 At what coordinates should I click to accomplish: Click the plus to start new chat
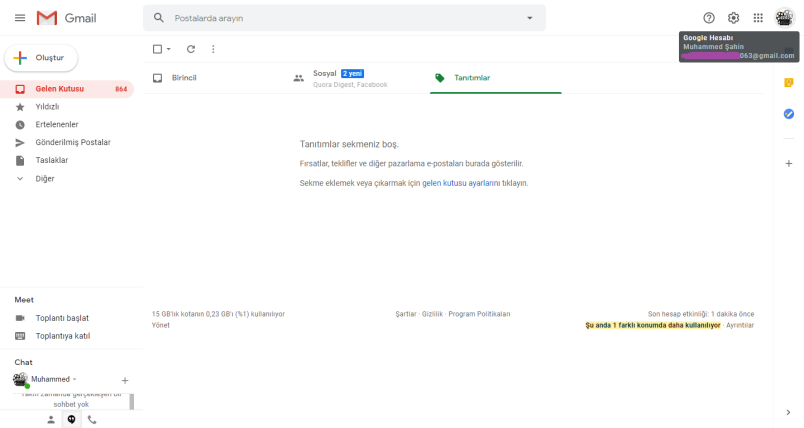click(x=125, y=380)
